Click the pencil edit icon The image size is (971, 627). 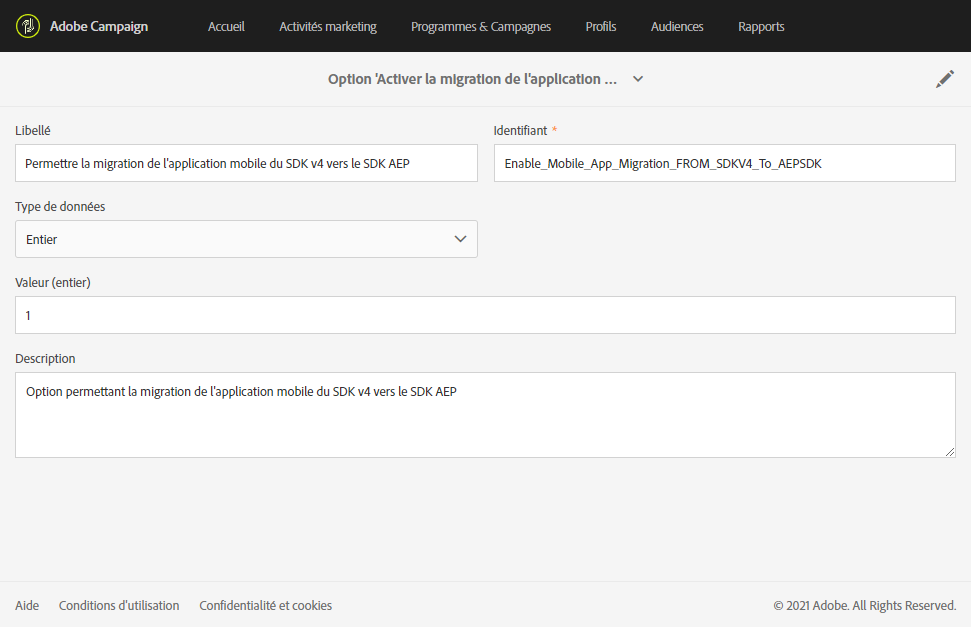point(944,79)
